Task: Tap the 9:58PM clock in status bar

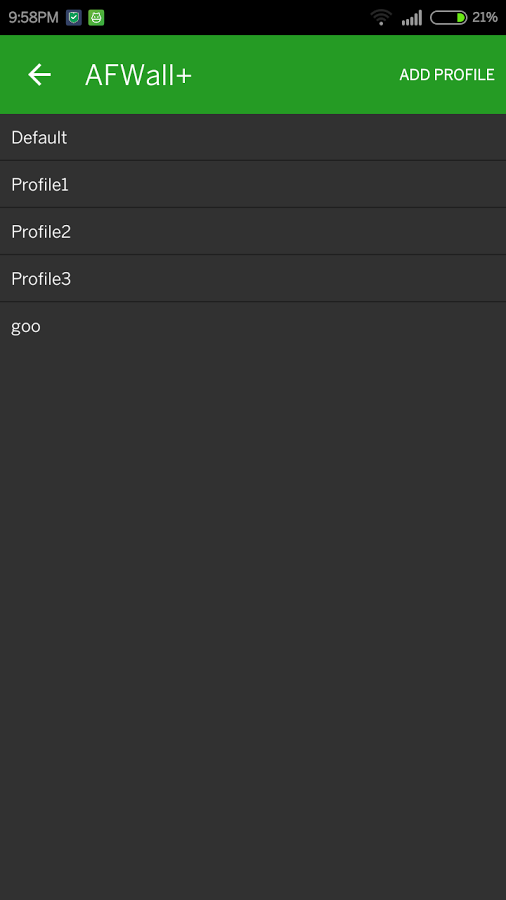Action: pyautogui.click(x=33, y=17)
